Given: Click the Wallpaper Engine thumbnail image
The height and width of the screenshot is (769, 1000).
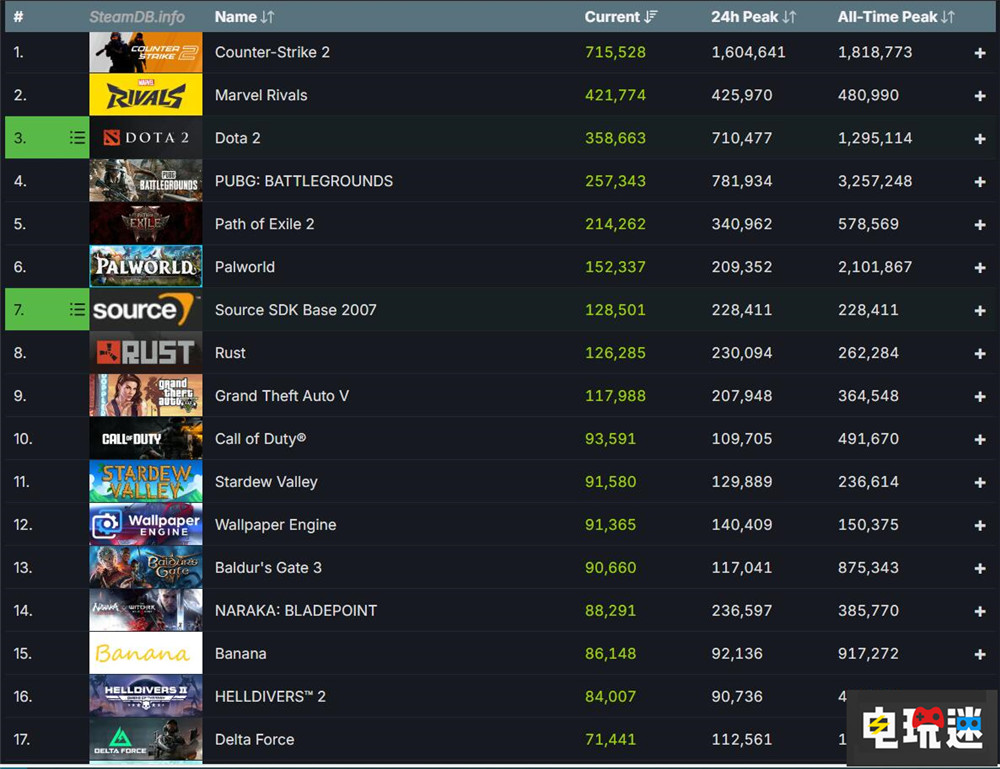Looking at the screenshot, I should coord(146,525).
